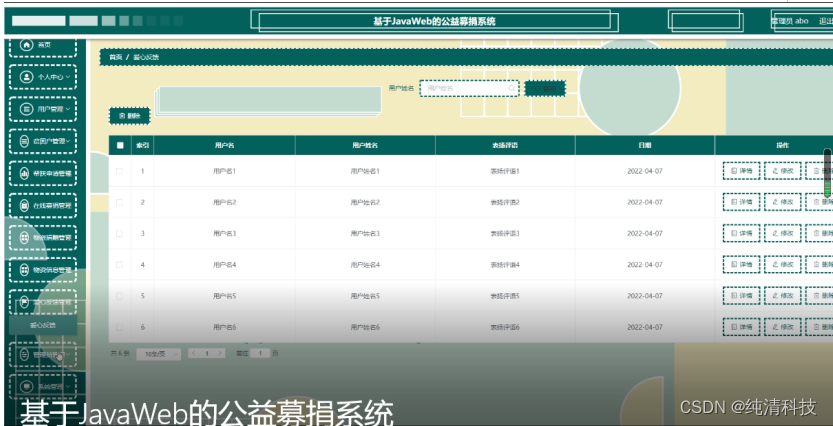833x426 pixels.
Task: Click the 爱心反馈管理 flag icon
Action: (x=24, y=302)
